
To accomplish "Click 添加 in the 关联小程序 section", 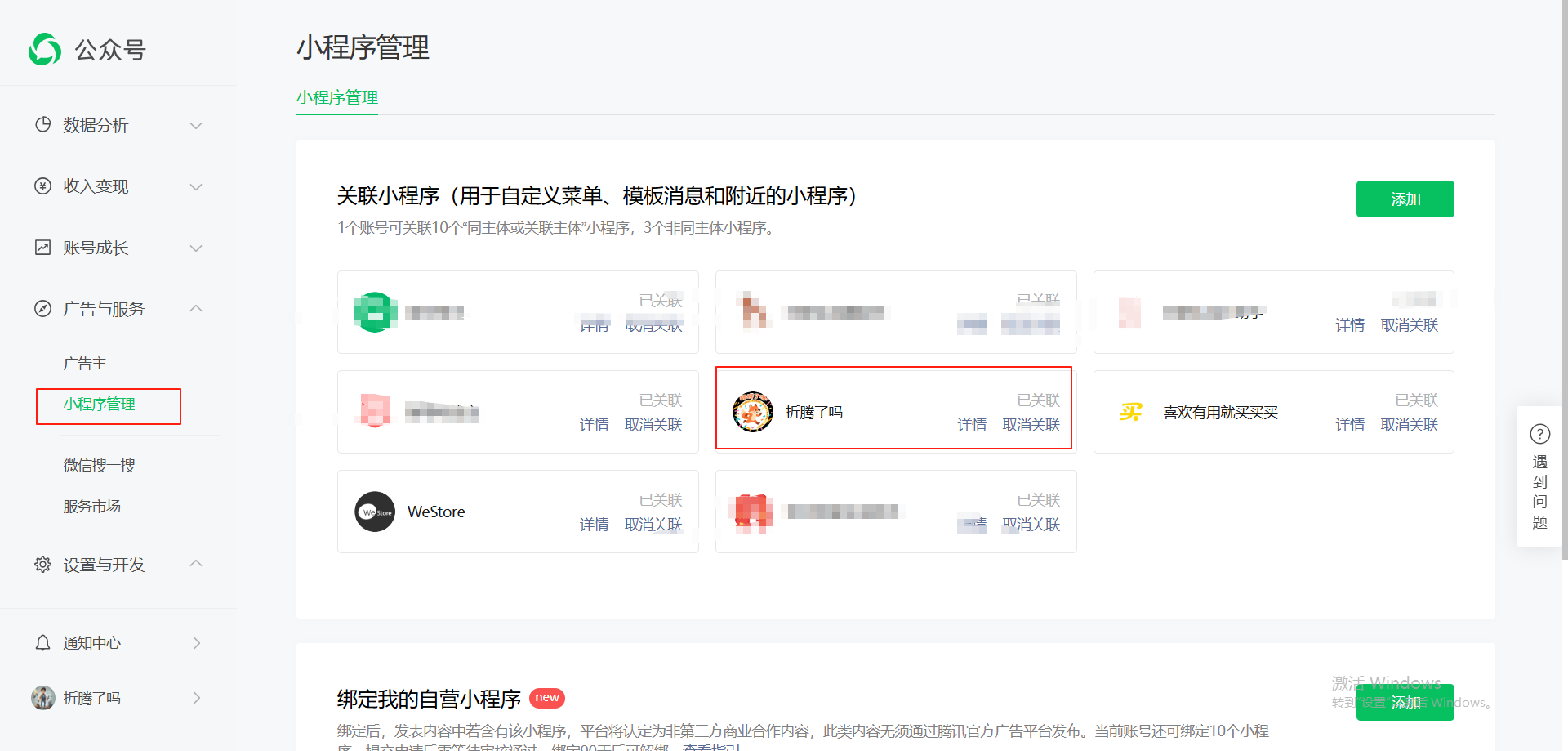I will tap(1405, 199).
